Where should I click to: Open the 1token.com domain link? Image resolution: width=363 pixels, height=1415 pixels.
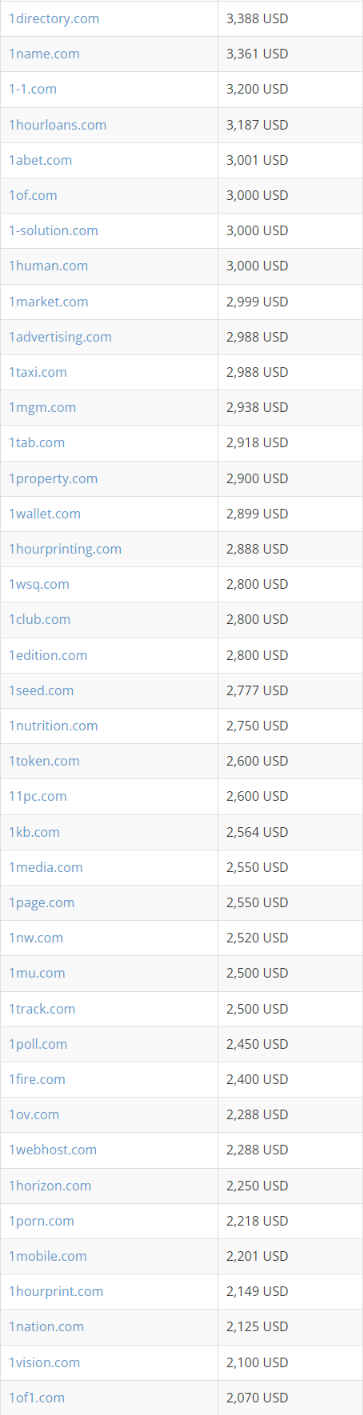(x=44, y=761)
